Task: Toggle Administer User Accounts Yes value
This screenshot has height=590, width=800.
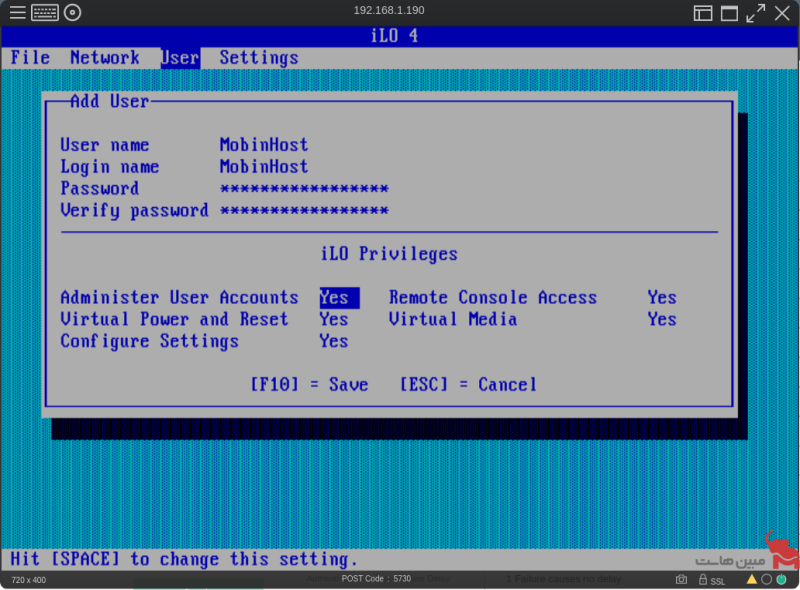Action: click(339, 298)
